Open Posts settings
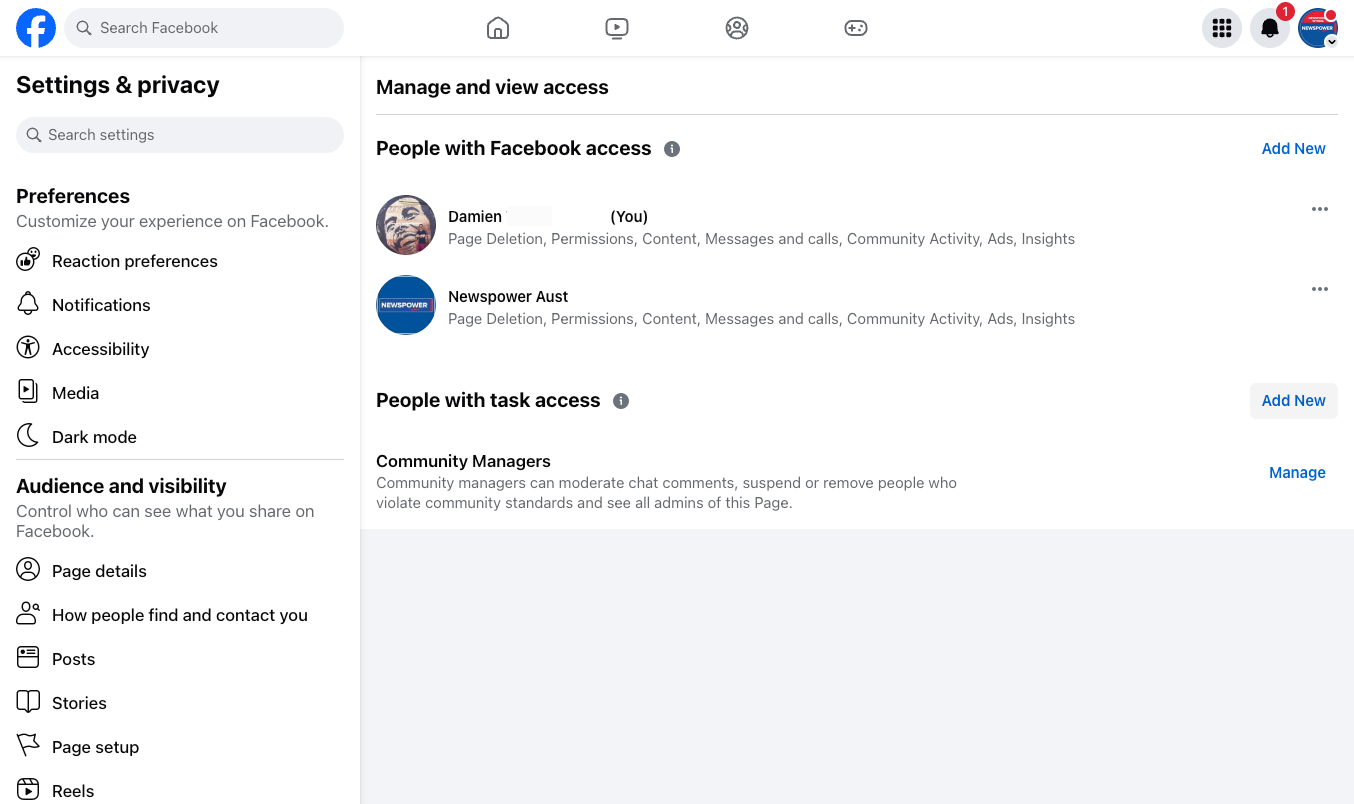Viewport: 1354px width, 804px height. [180, 659]
